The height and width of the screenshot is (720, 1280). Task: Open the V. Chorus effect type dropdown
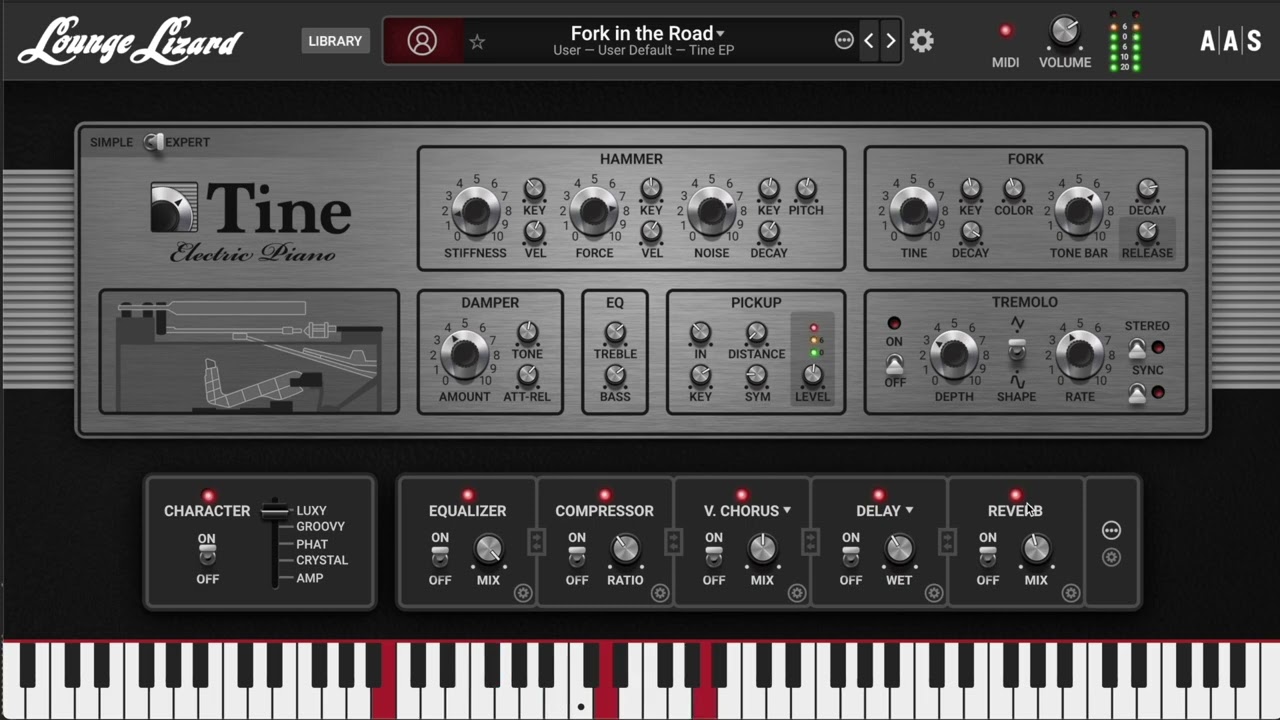pyautogui.click(x=747, y=510)
